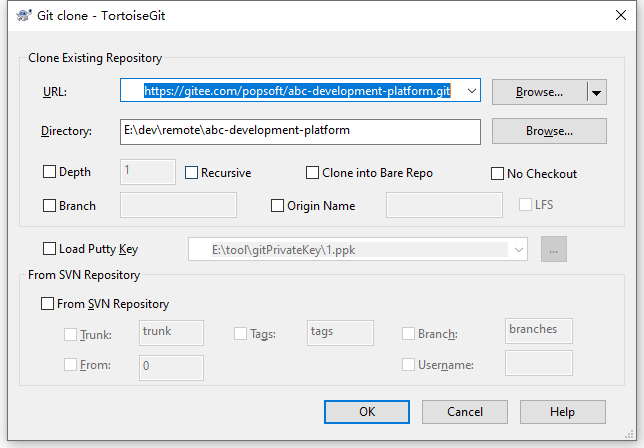The height and width of the screenshot is (448, 644).
Task: Tick the Recursive checkbox
Action: (191, 172)
